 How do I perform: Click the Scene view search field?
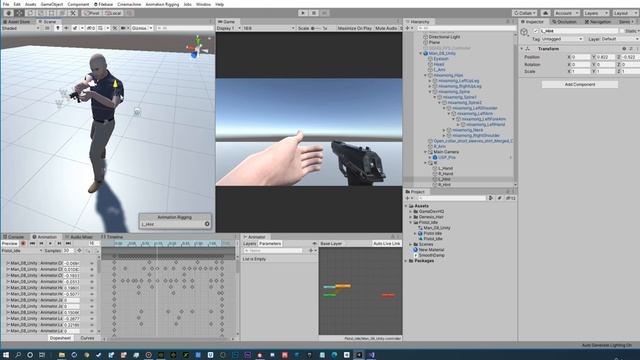pyautogui.click(x=184, y=28)
